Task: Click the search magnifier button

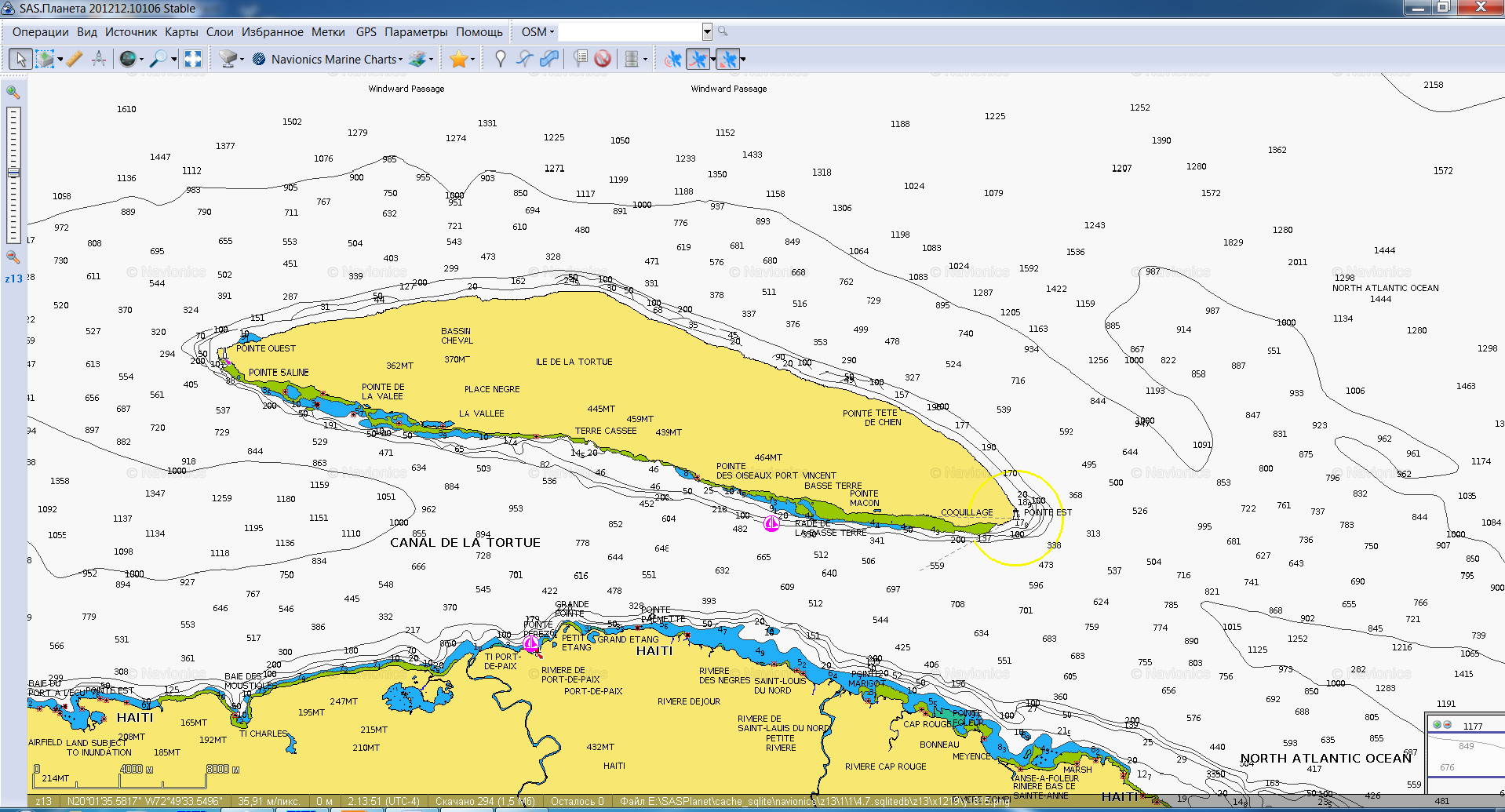Action: pos(723,31)
